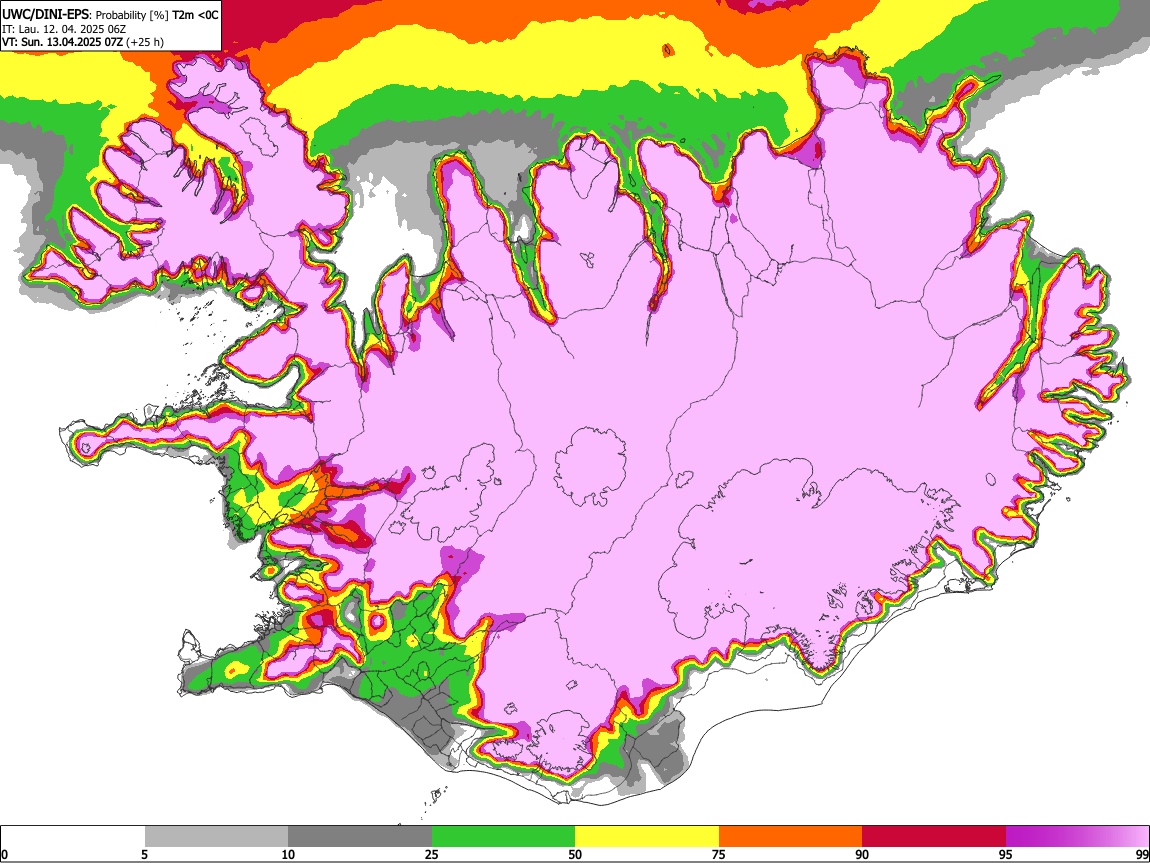Click the white 0-5 legend swatch
The height and width of the screenshot is (863, 1150).
pyautogui.click(x=73, y=836)
